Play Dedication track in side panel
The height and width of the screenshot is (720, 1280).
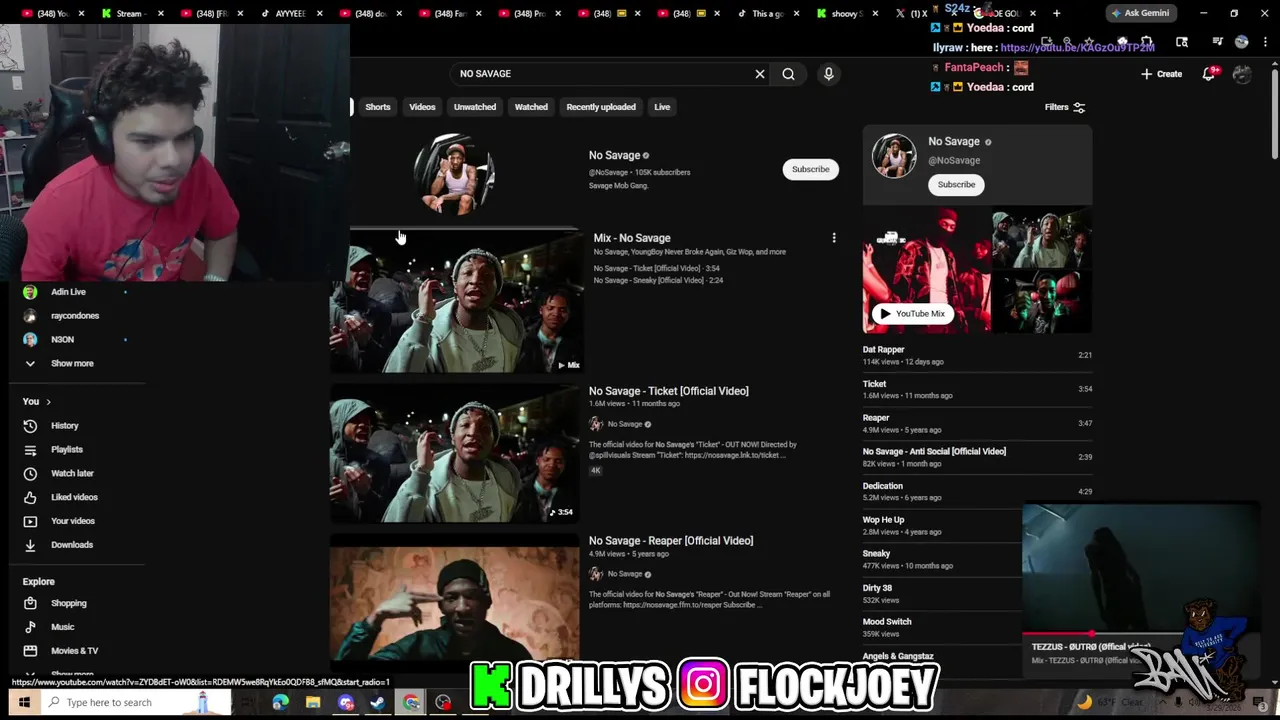(x=977, y=491)
